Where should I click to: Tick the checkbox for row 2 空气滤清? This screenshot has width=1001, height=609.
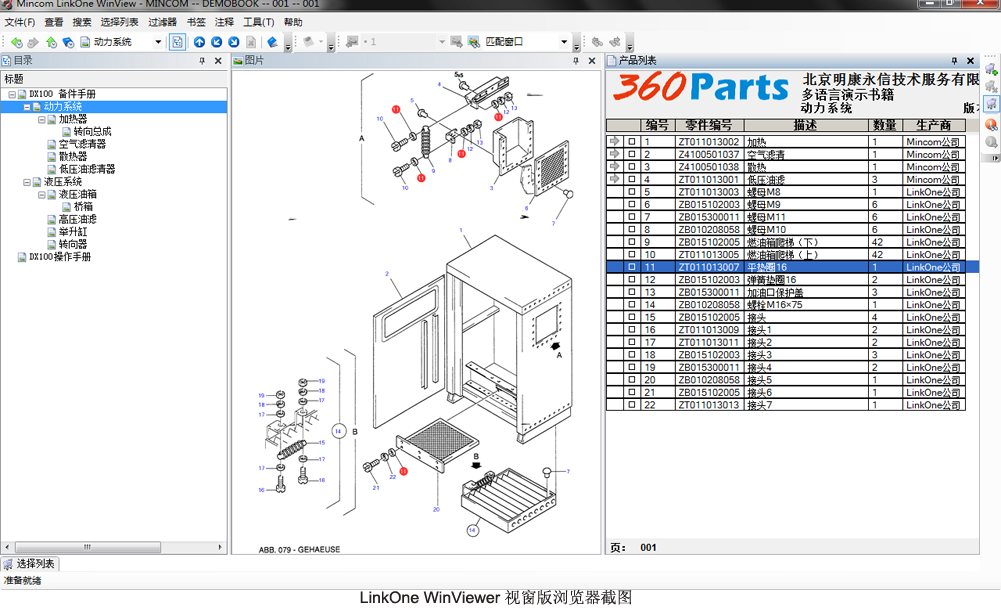pos(632,154)
